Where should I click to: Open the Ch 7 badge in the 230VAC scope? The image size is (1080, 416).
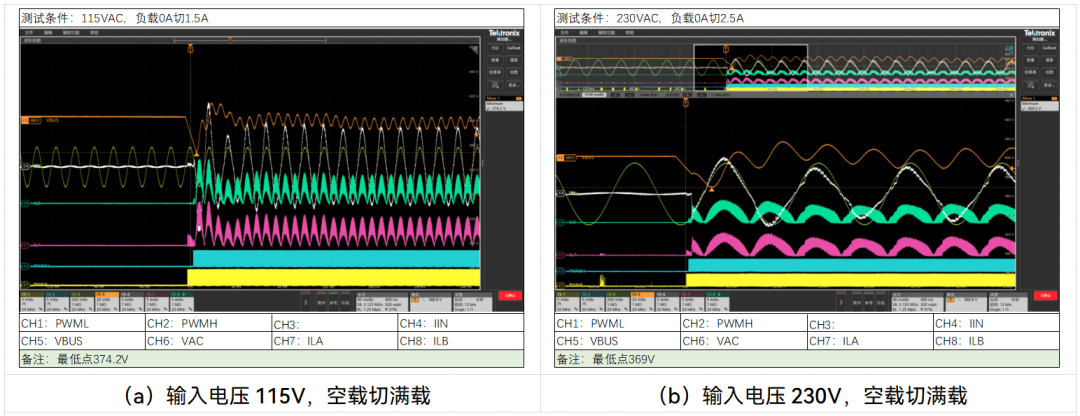click(x=693, y=300)
